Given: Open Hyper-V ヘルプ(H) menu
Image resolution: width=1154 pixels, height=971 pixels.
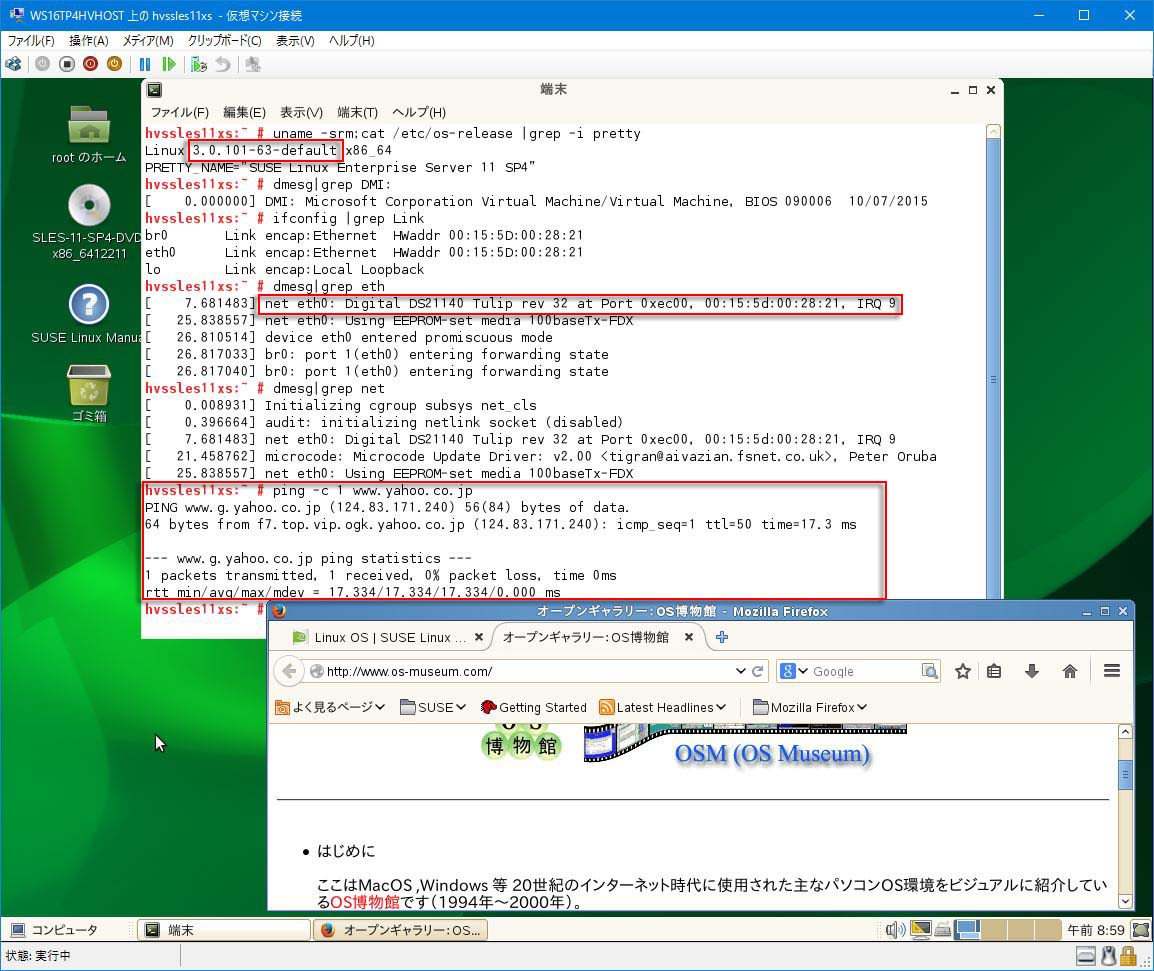Looking at the screenshot, I should coord(351,40).
